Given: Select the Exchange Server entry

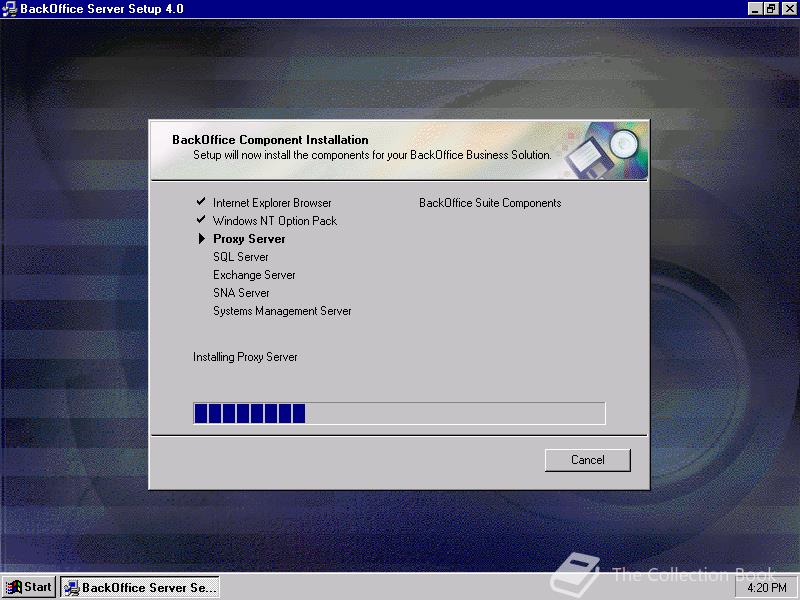Looking at the screenshot, I should [254, 275].
